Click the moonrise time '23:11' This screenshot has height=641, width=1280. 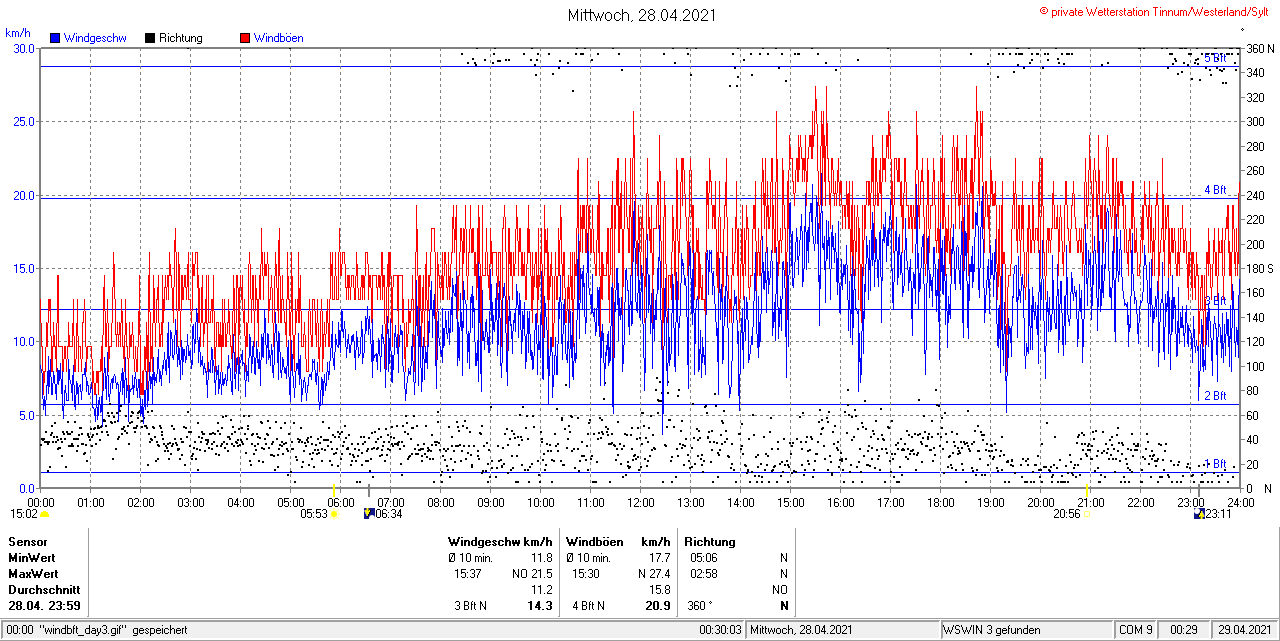1220,514
